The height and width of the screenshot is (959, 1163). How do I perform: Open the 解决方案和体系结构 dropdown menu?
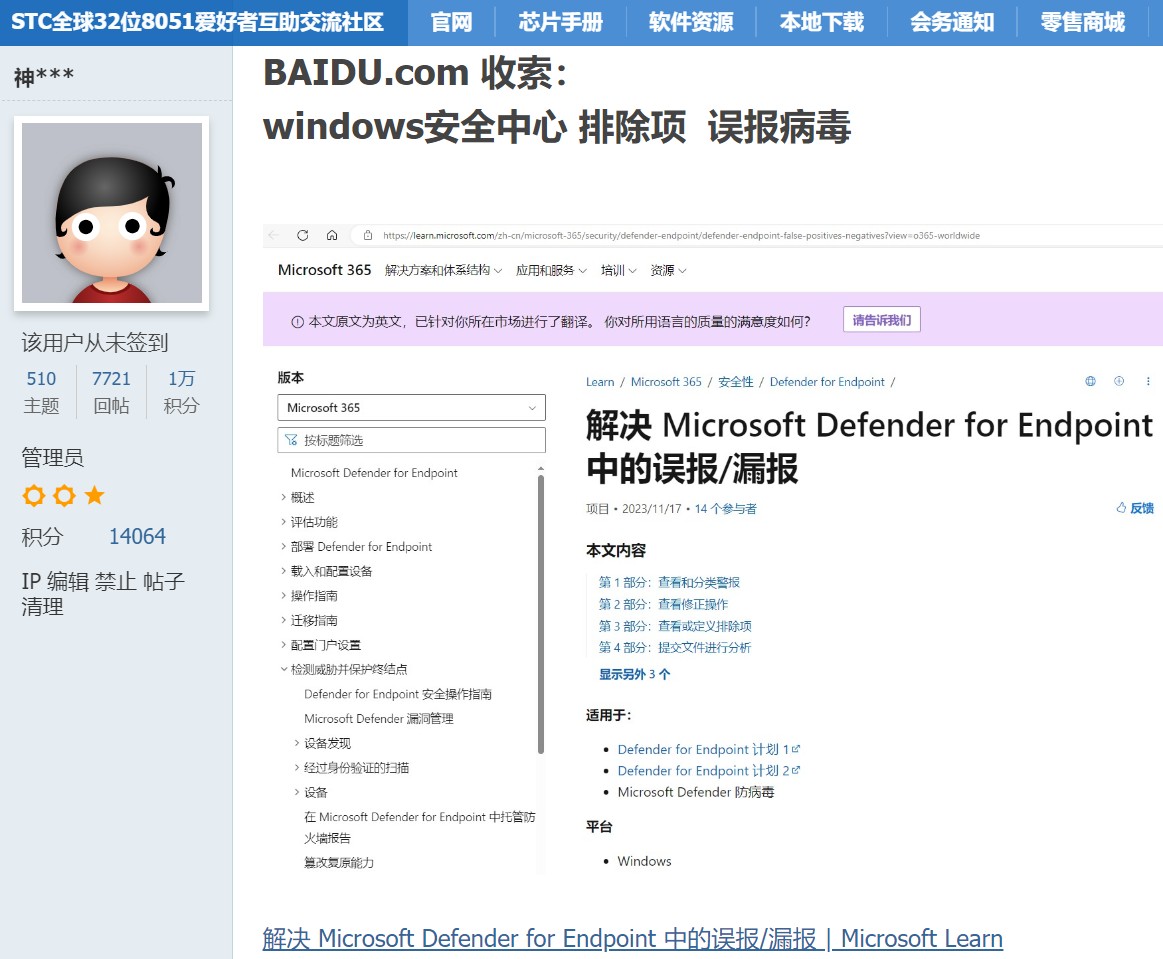coord(444,271)
